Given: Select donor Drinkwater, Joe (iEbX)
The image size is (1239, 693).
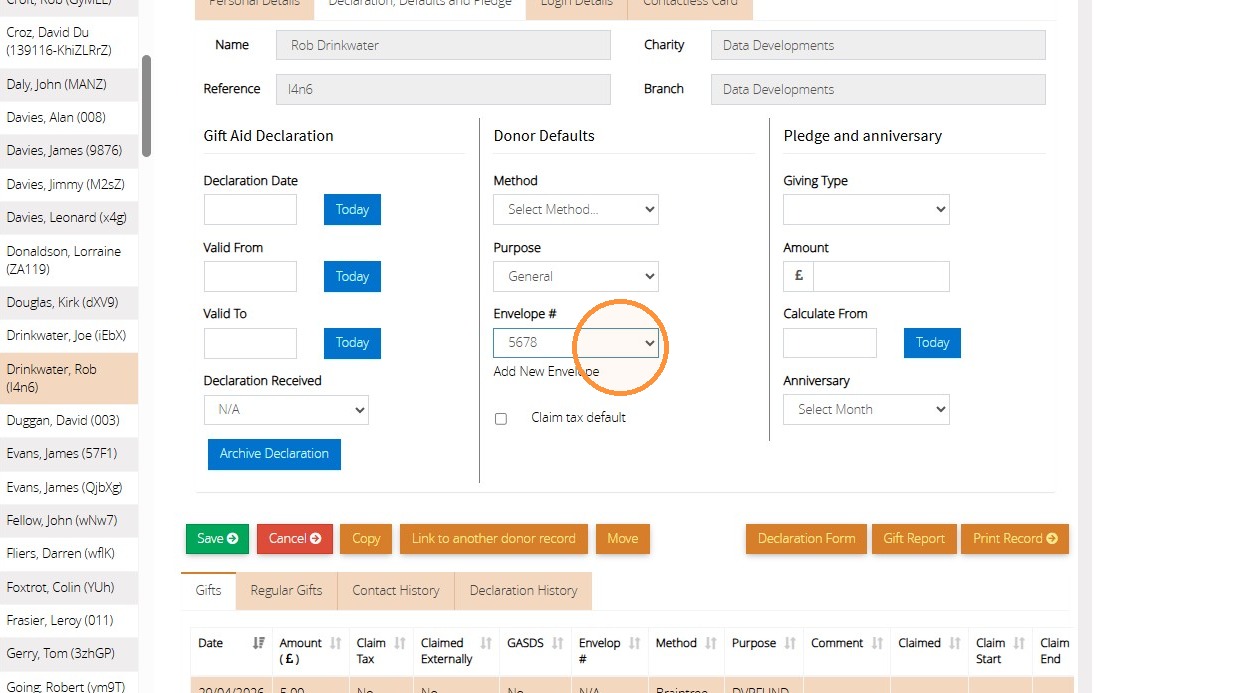Looking at the screenshot, I should tap(69, 335).
